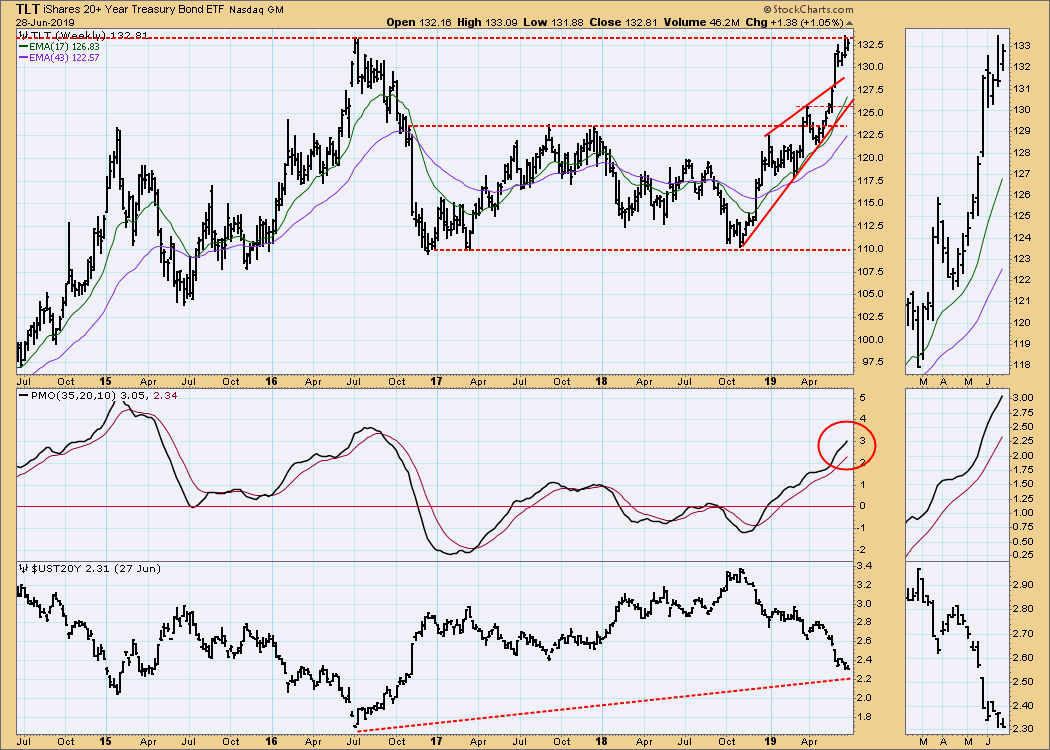Click the PMO(35,20,10) indicator label
This screenshot has width=1050, height=750.
[73, 395]
